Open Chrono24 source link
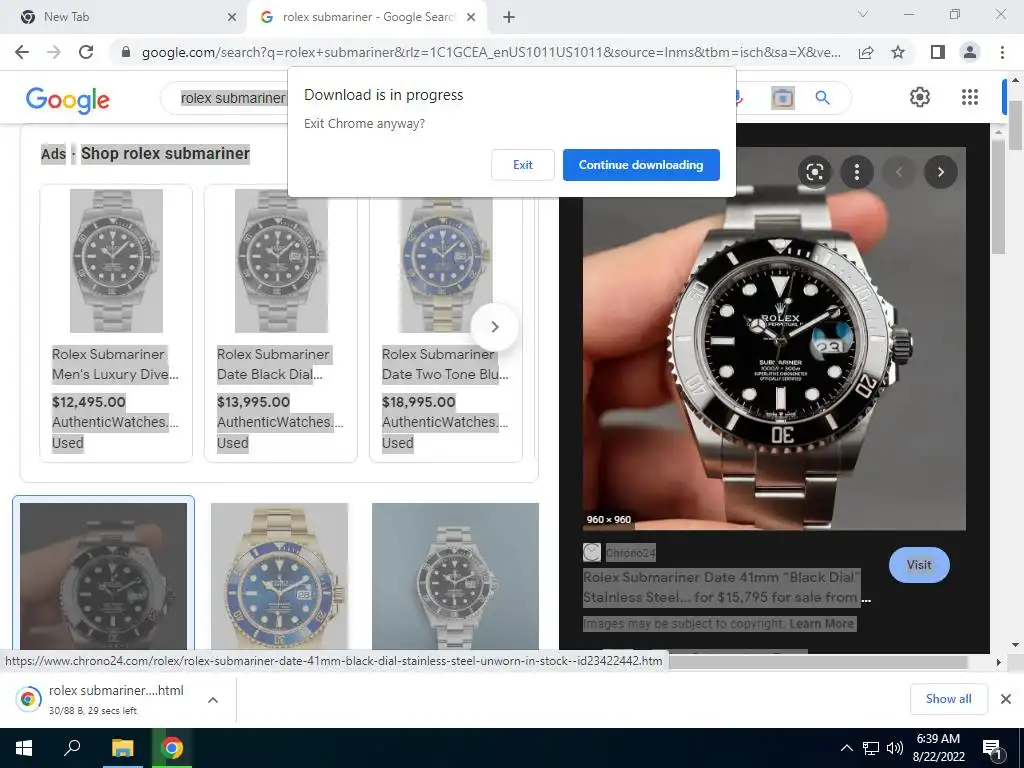The image size is (1024, 768). pyautogui.click(x=630, y=553)
